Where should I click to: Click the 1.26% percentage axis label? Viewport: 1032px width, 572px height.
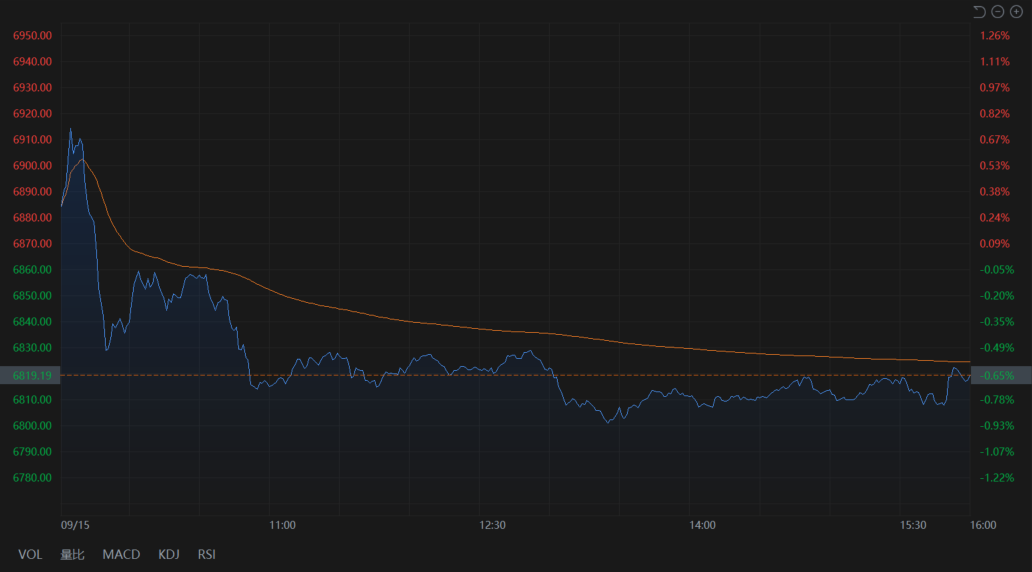click(x=995, y=36)
